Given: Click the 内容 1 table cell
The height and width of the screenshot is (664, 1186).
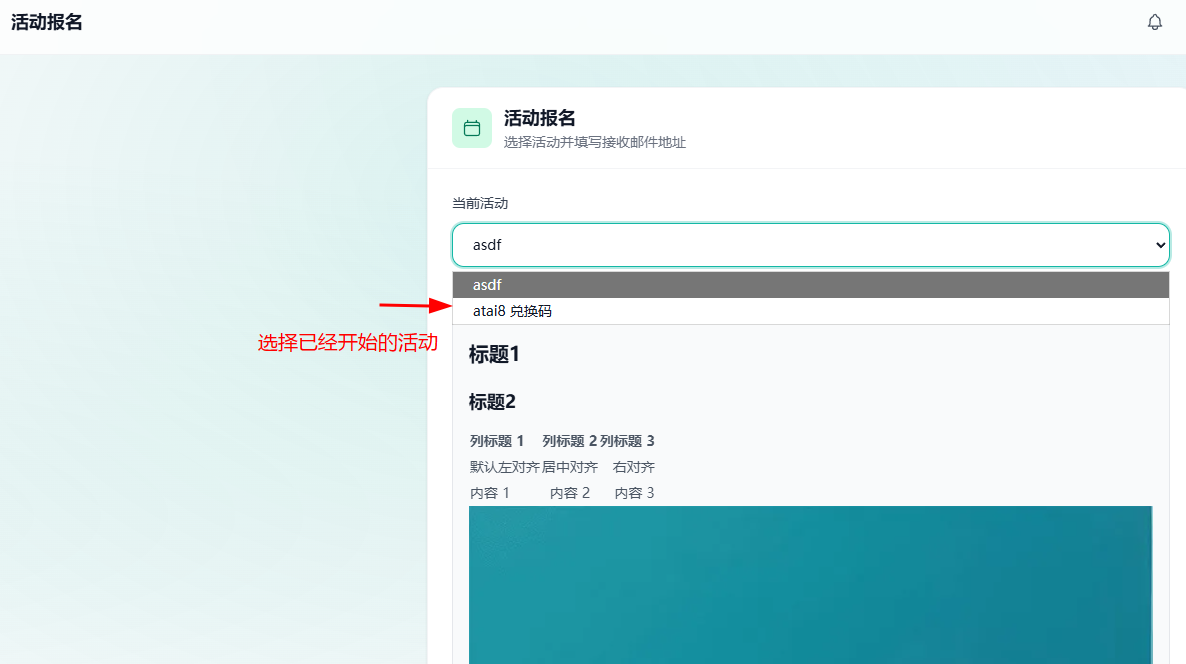Looking at the screenshot, I should pos(490,493).
